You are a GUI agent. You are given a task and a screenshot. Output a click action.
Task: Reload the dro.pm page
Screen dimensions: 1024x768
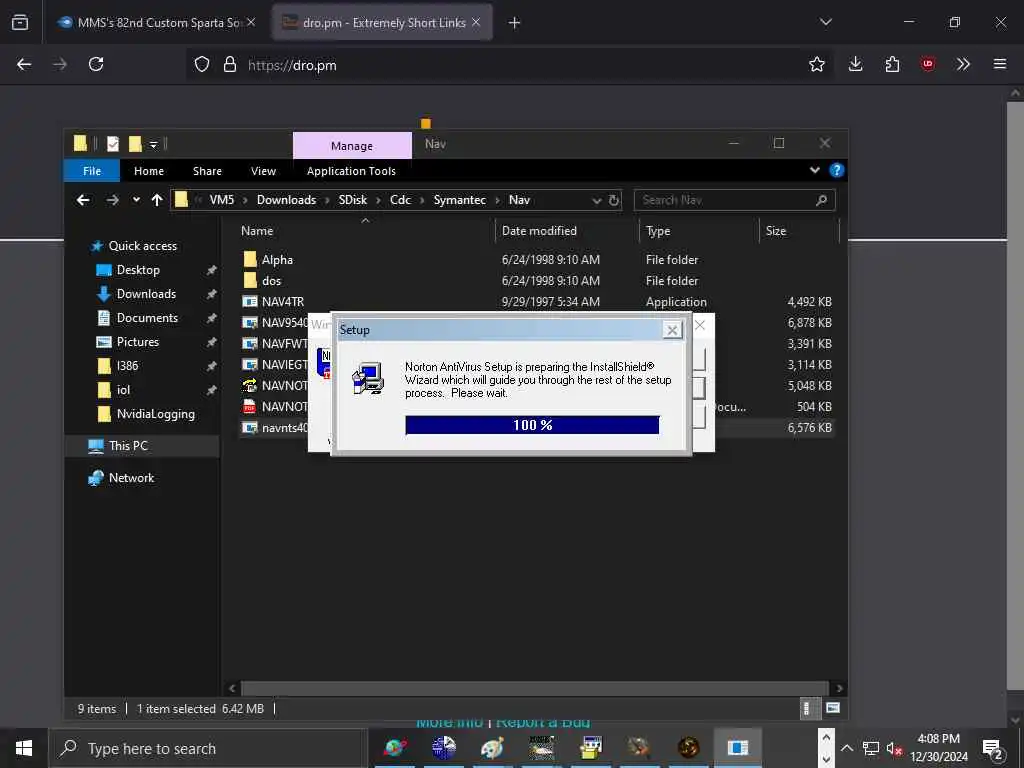pyautogui.click(x=96, y=64)
